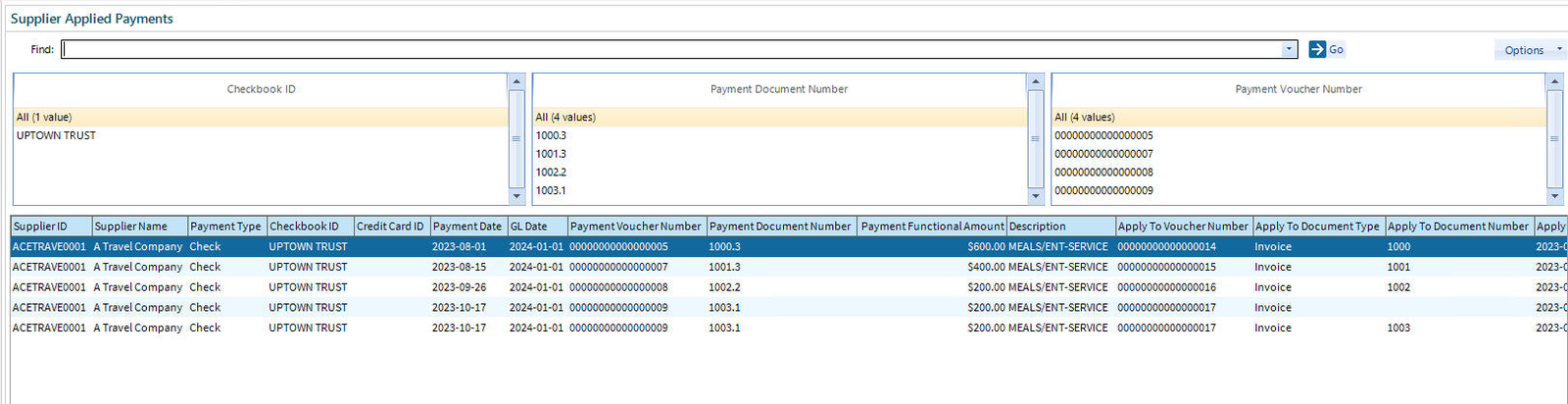Screen dimensions: 1568x404
Task: Filter by Payment Document Number 1002.2
Action: coord(779,172)
